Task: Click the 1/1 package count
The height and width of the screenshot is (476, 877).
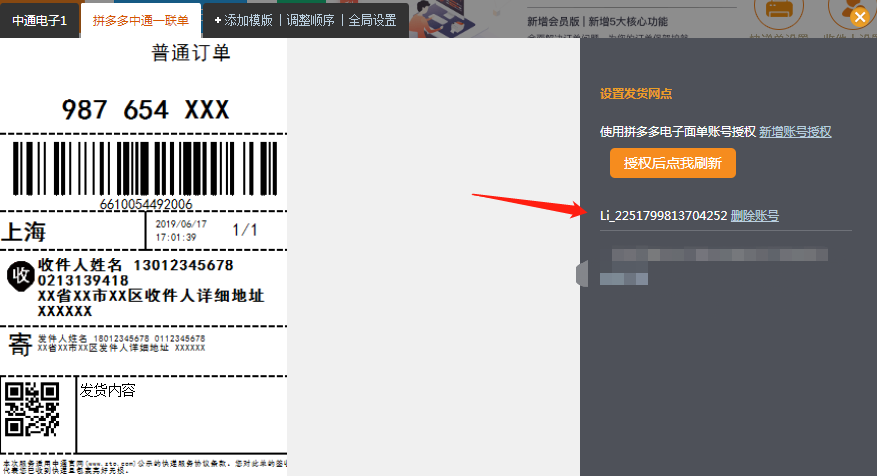Action: (x=245, y=230)
